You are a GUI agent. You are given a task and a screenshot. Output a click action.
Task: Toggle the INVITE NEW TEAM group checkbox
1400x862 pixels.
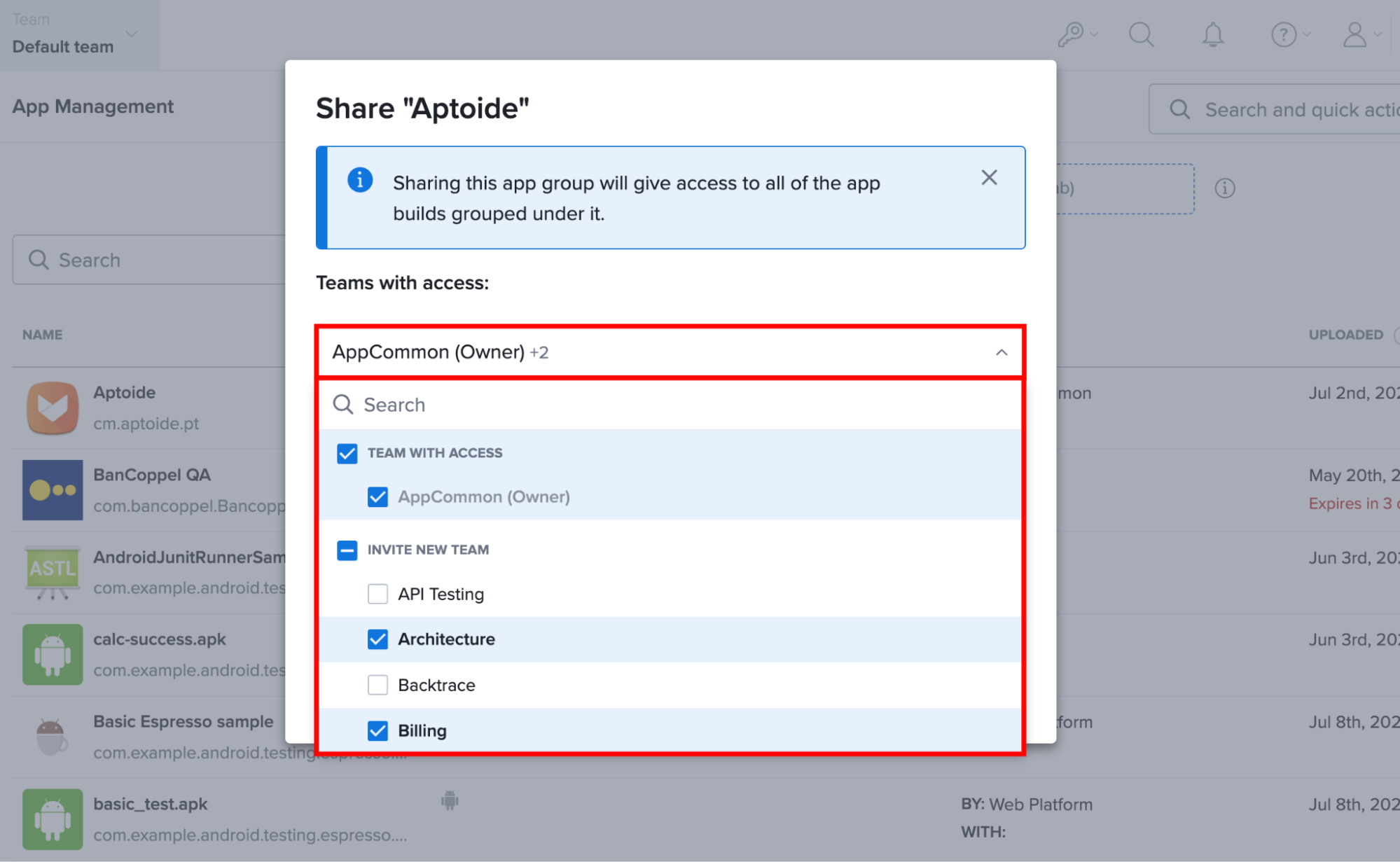pos(347,550)
